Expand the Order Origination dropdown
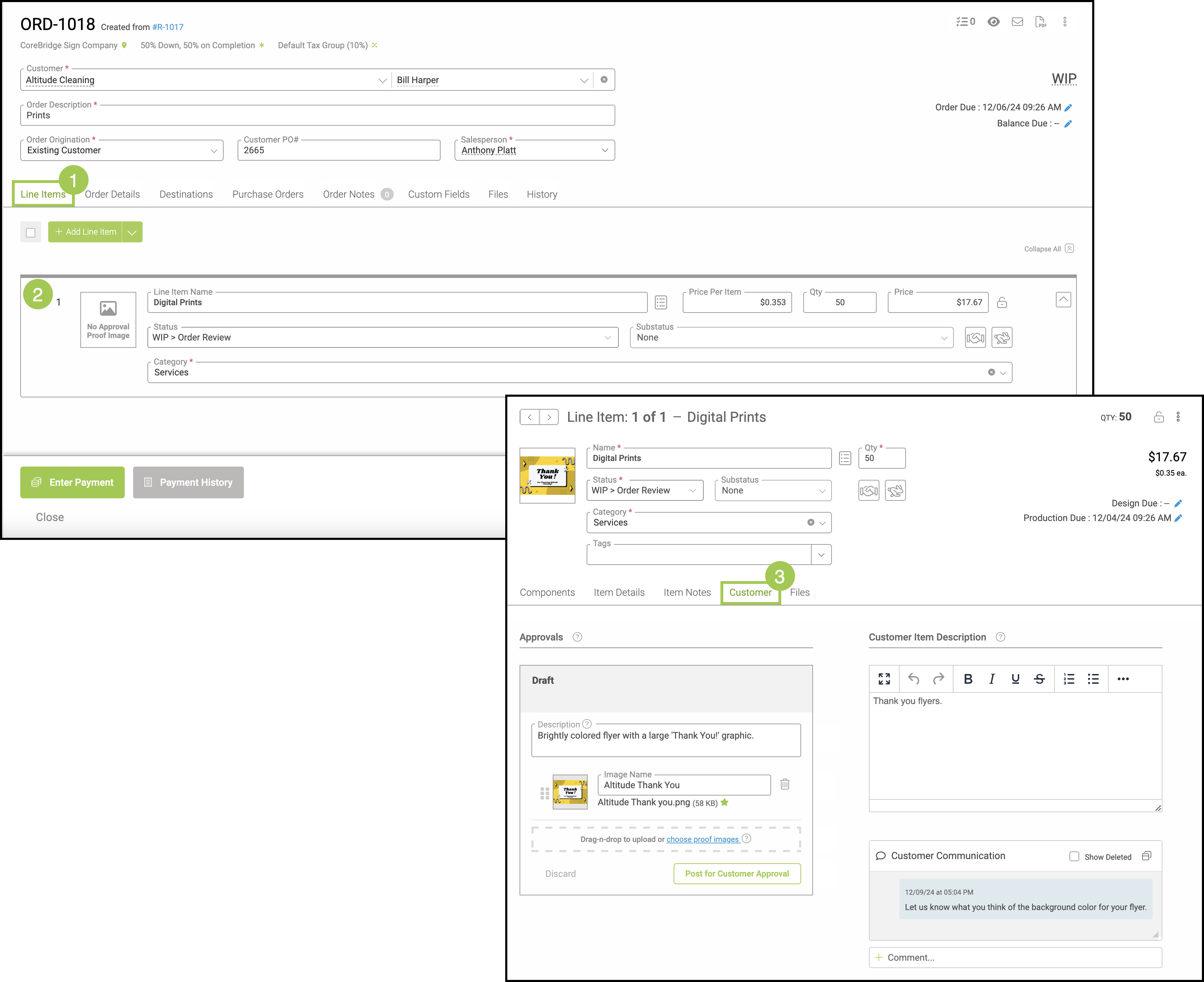This screenshot has height=982, width=1204. point(213,151)
